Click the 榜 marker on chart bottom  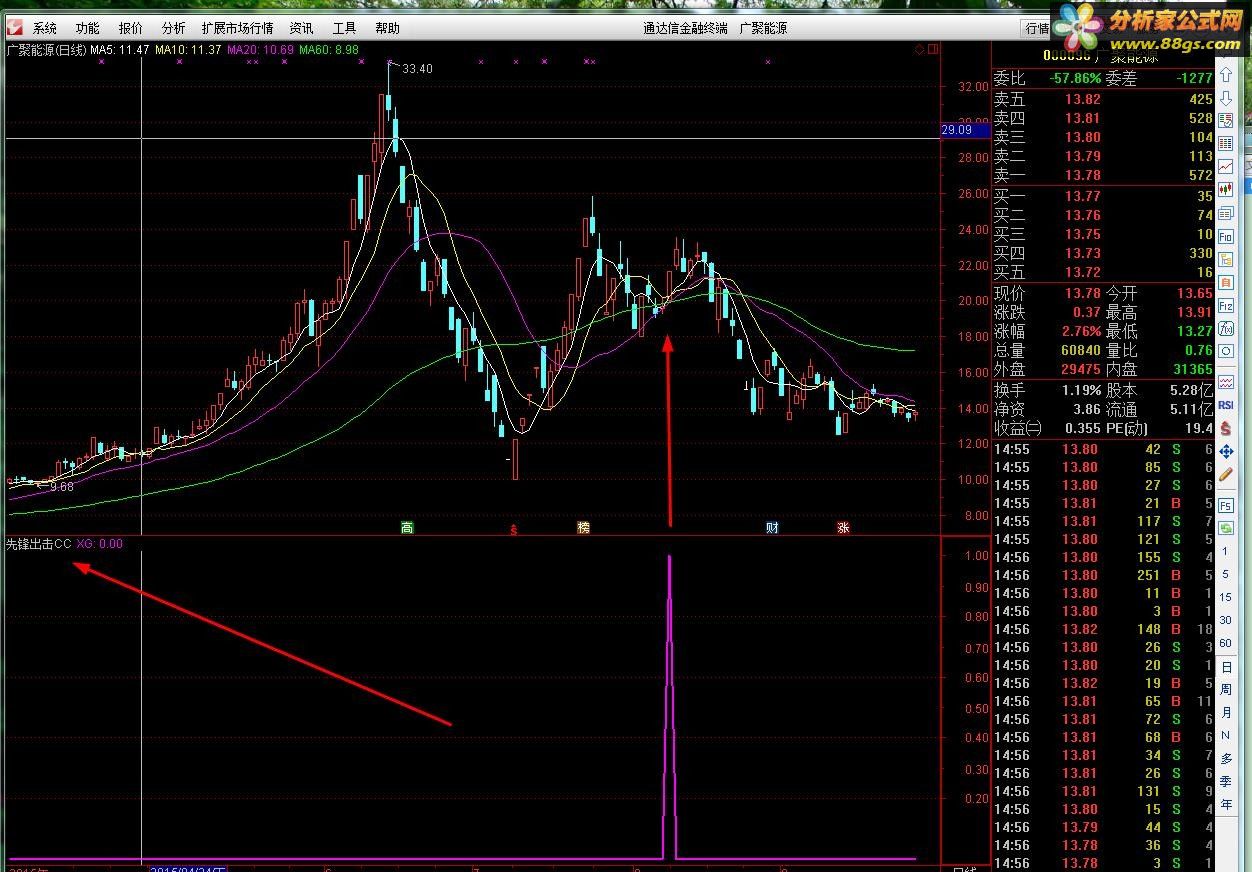[583, 527]
